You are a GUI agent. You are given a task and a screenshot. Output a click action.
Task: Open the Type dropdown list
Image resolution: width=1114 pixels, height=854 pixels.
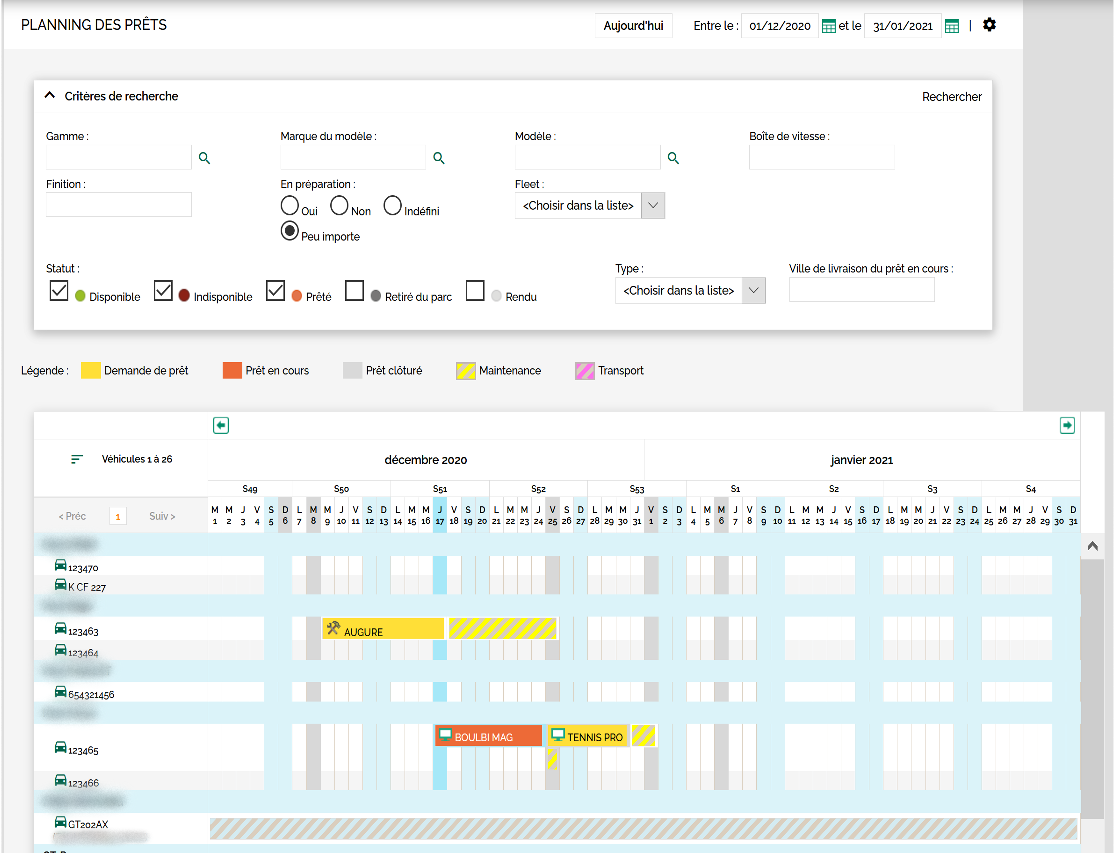coord(690,291)
